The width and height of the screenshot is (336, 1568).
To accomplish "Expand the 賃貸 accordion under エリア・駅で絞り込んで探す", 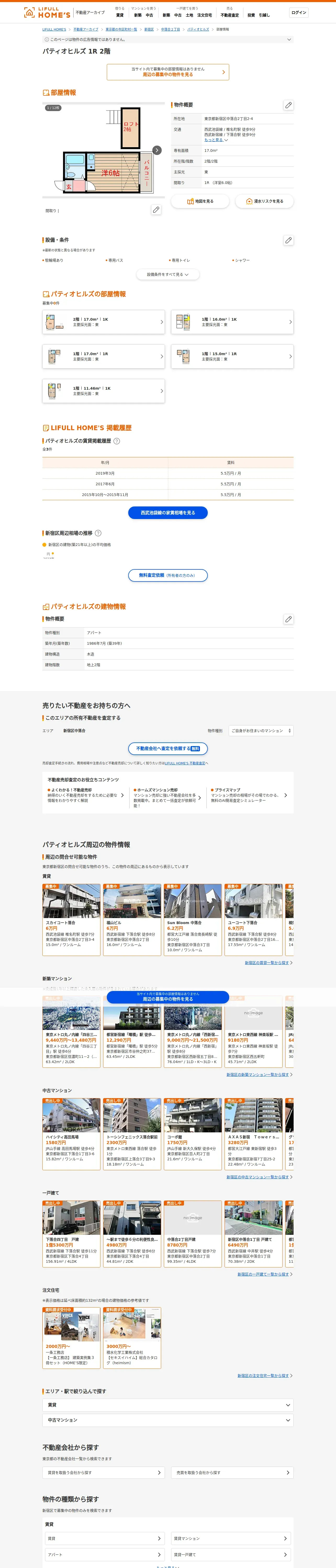I will click(x=168, y=1405).
